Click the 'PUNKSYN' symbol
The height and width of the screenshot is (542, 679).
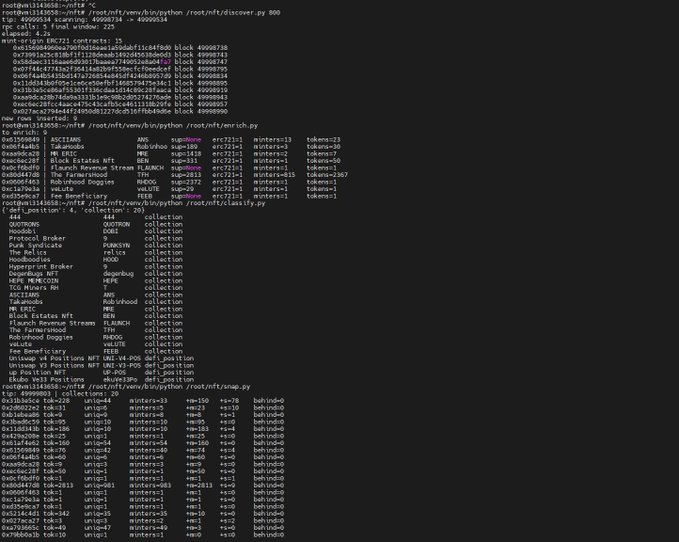pyautogui.click(x=116, y=245)
